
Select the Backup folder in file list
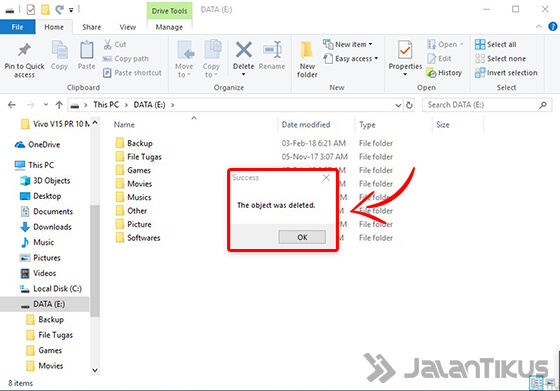(x=134, y=143)
